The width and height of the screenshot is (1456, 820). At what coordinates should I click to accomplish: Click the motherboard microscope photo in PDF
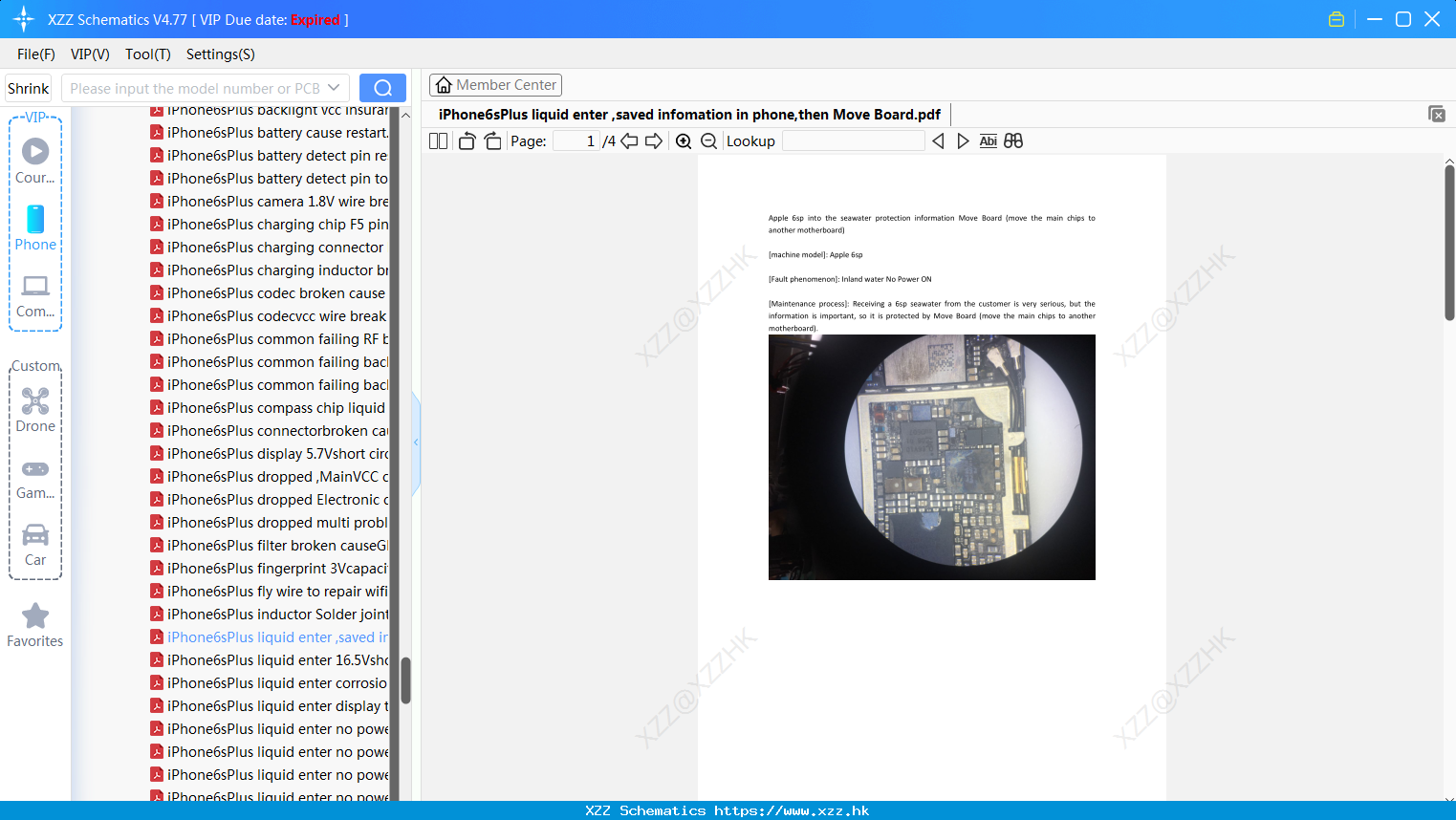point(932,457)
